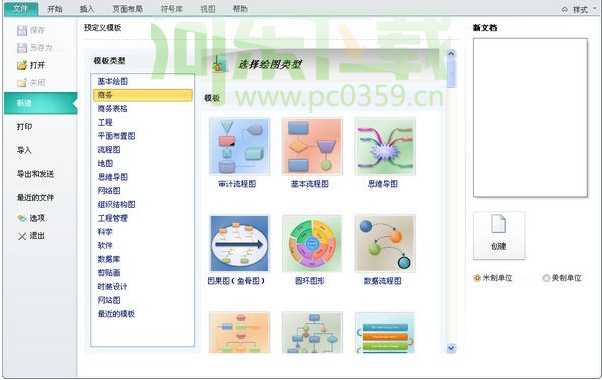The image size is (602, 380).
Task: Select the orange flowchart thumbnail in the bottom row
Action: tap(239, 332)
